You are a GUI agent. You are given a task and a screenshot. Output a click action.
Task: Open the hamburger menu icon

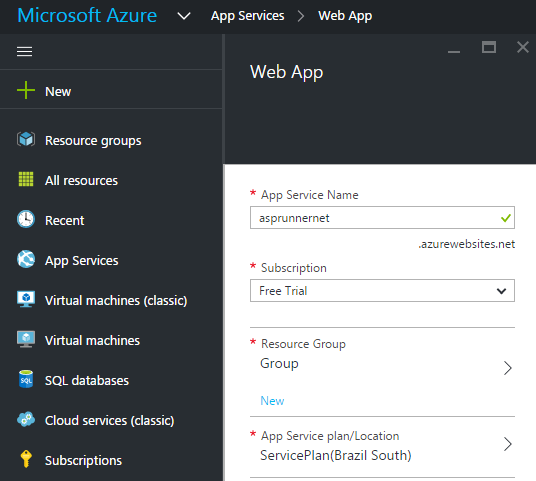25,52
